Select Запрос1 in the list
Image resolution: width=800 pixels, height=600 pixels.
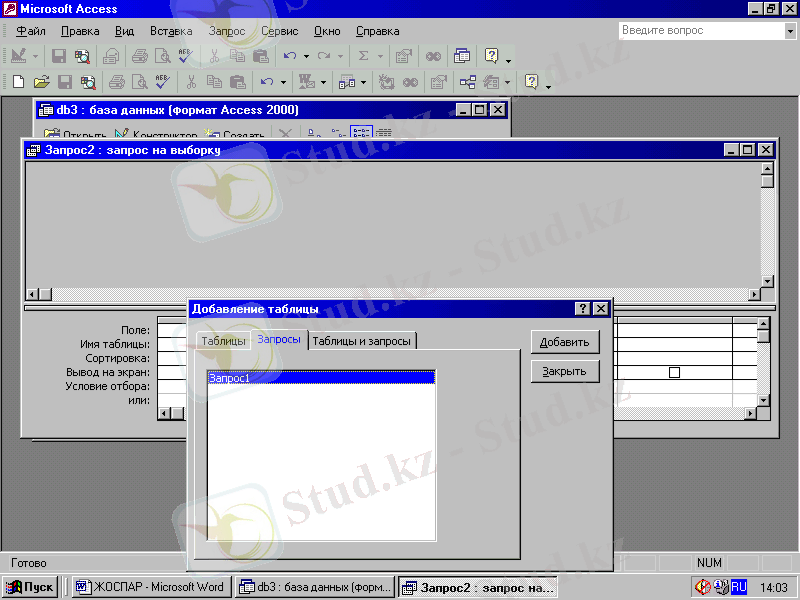coord(320,378)
